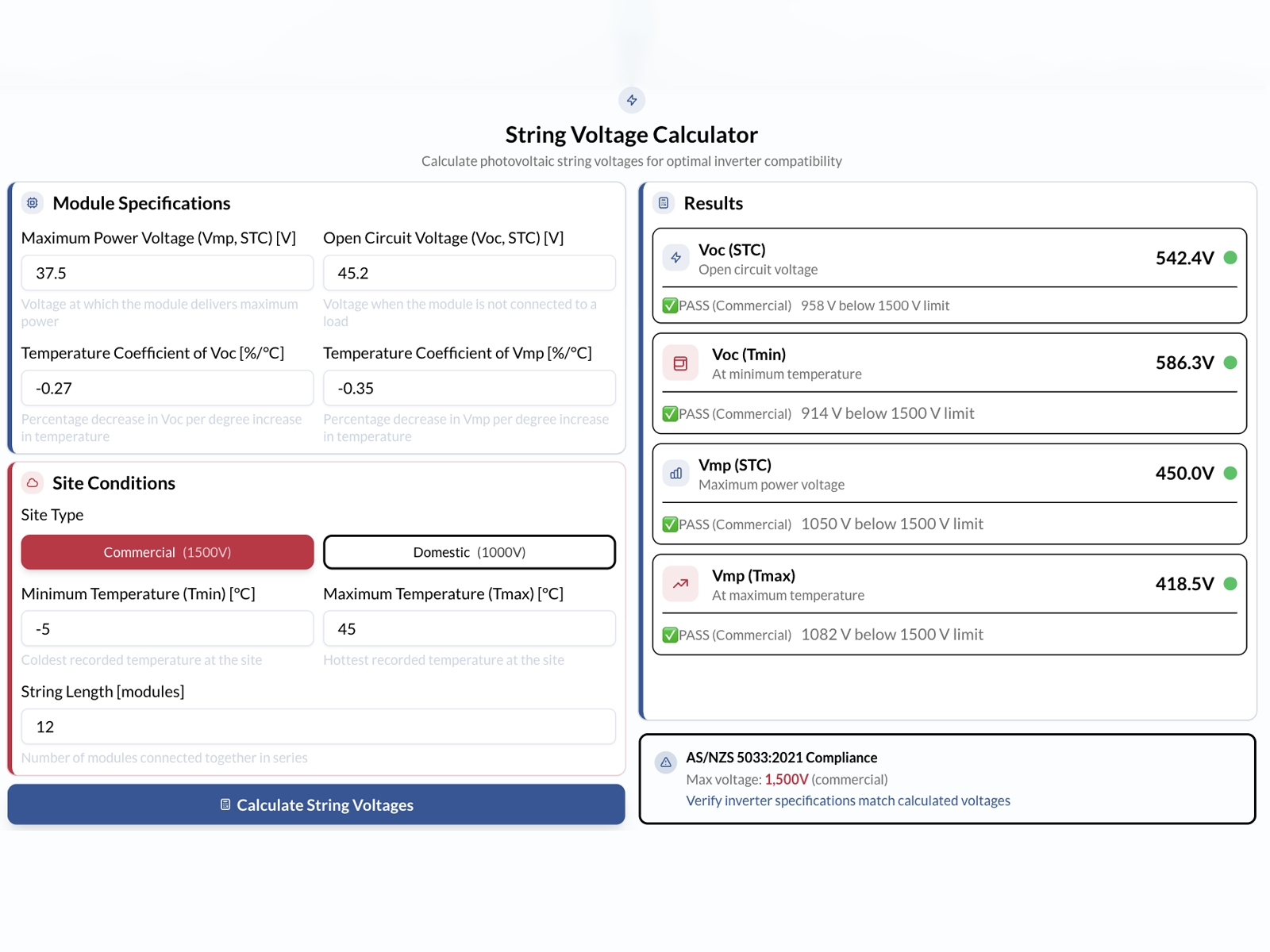The width and height of the screenshot is (1270, 952).
Task: Click the String Length modules field
Action: tap(317, 726)
